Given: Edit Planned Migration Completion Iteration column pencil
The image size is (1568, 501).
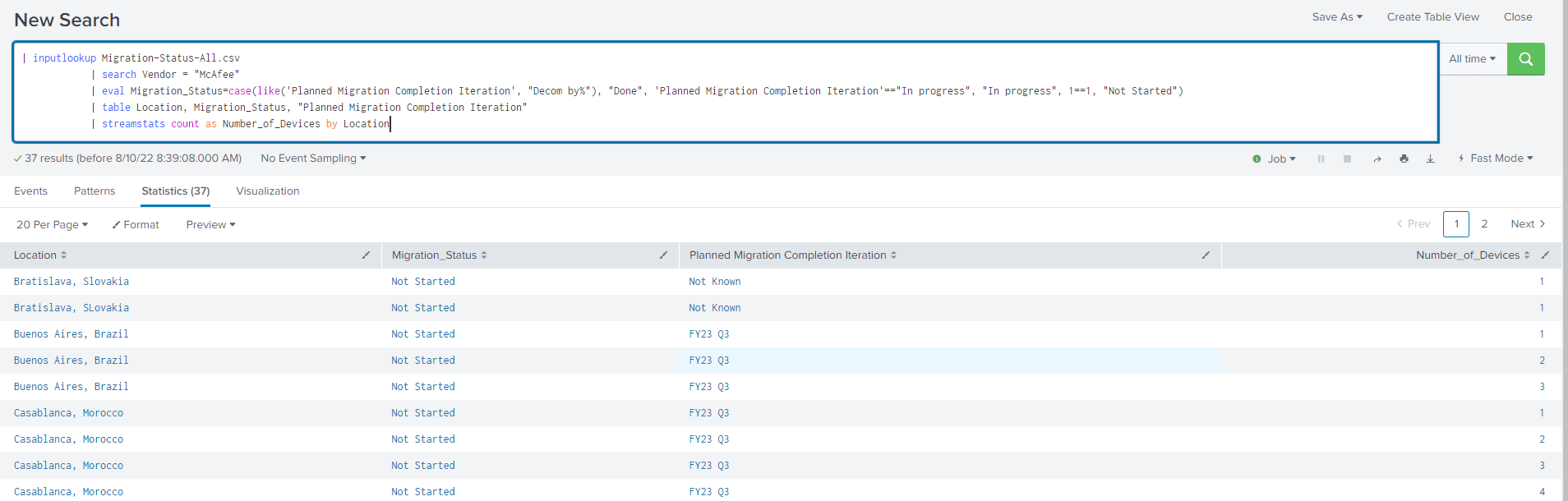Looking at the screenshot, I should (x=1206, y=255).
